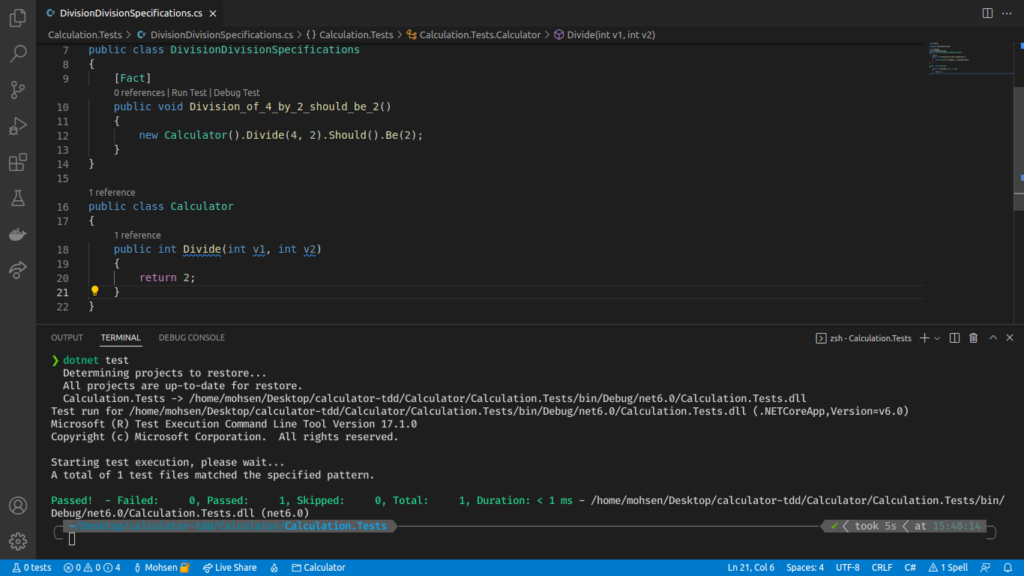Open the Search panel

pyautogui.click(x=16, y=53)
